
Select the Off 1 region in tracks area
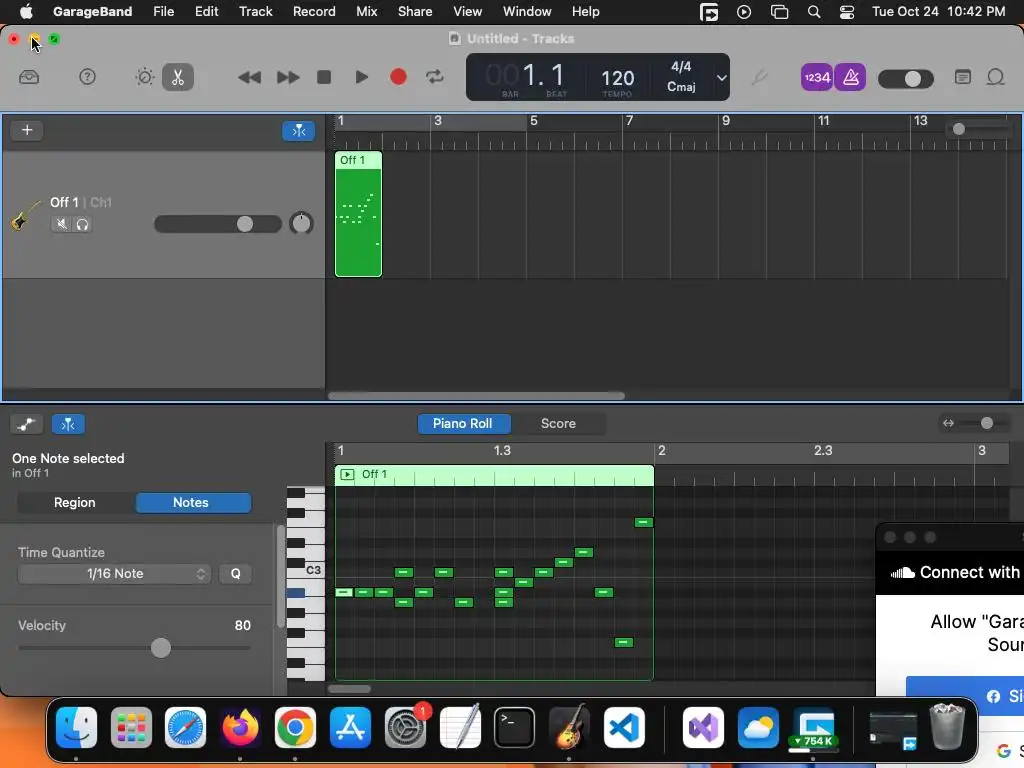359,214
